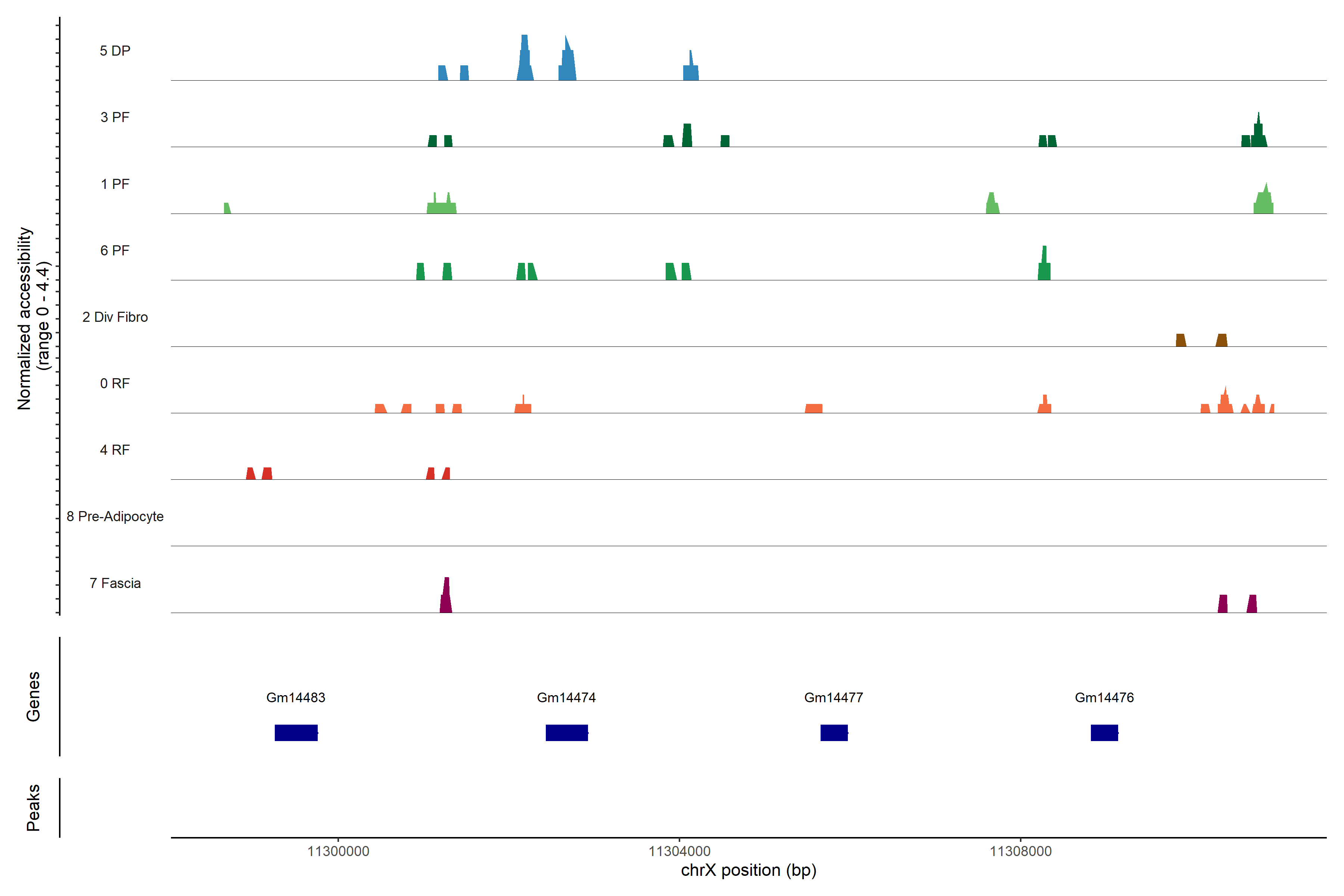Click the 7 Fascia track label
Image resolution: width=1344 pixels, height=896 pixels.
[x=115, y=583]
